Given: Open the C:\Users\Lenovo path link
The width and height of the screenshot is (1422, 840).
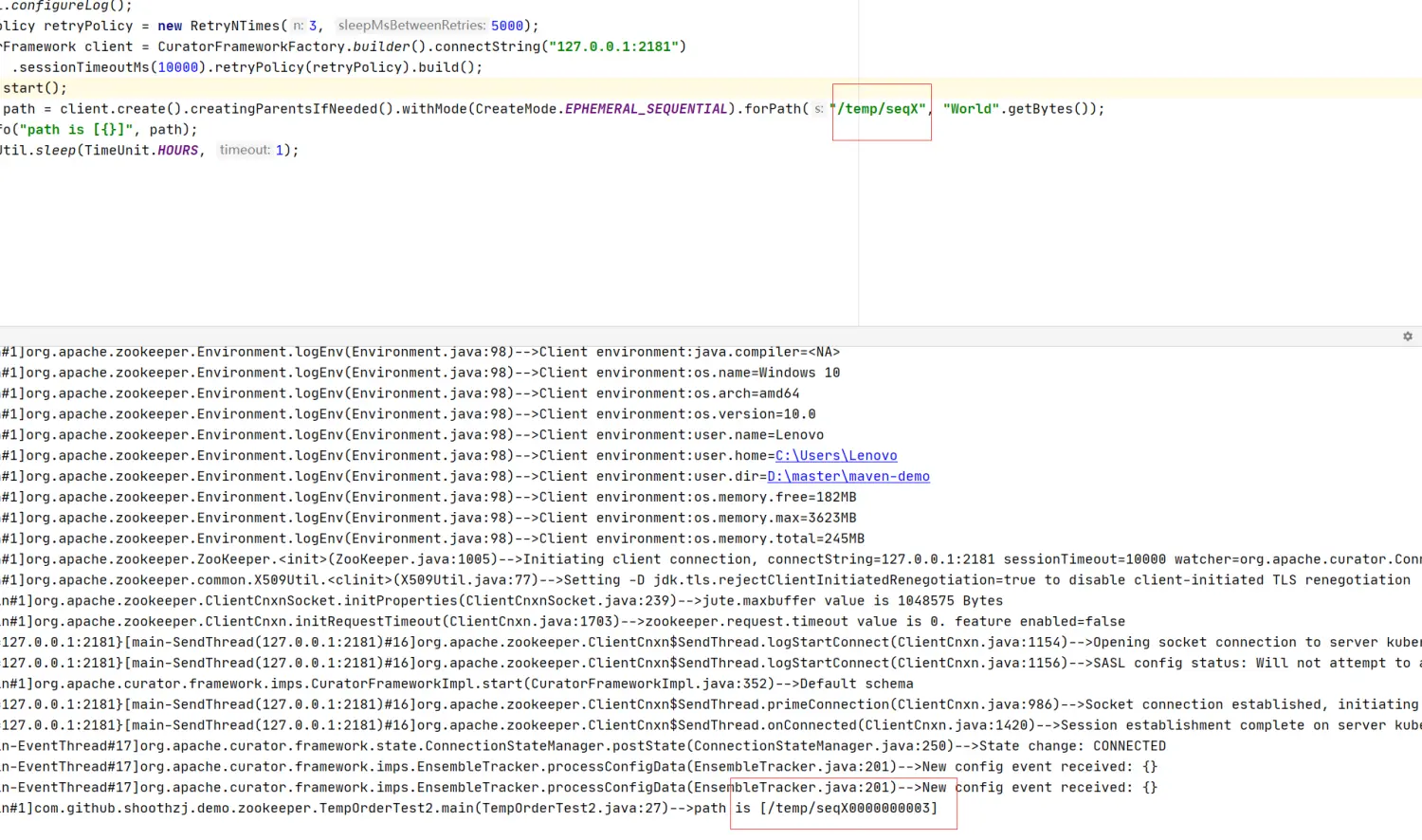Looking at the screenshot, I should [835, 456].
